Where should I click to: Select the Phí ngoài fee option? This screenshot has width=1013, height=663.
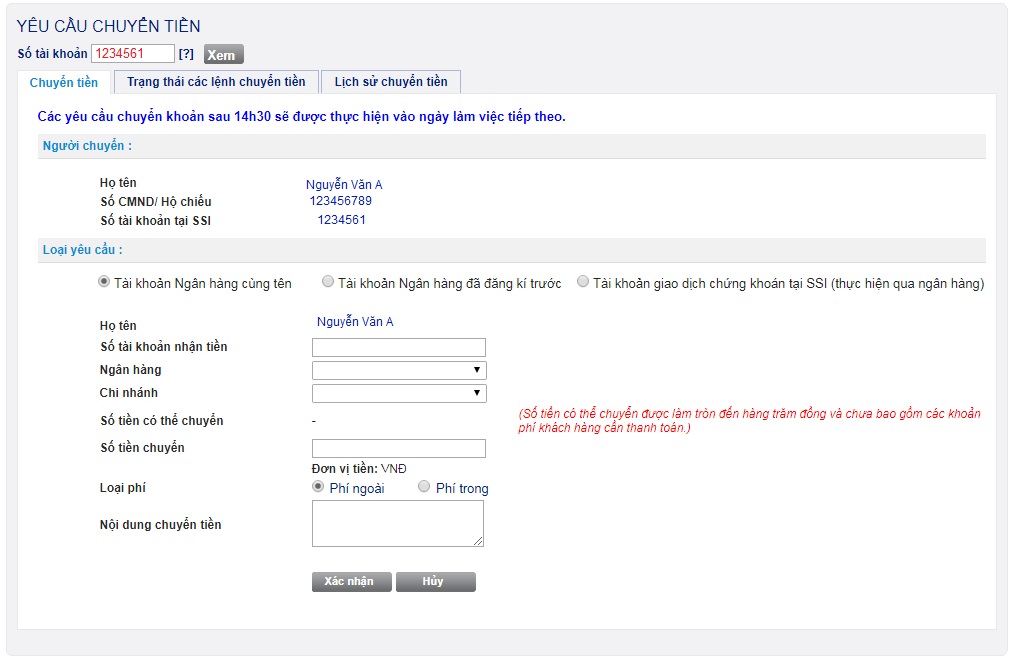[318, 487]
